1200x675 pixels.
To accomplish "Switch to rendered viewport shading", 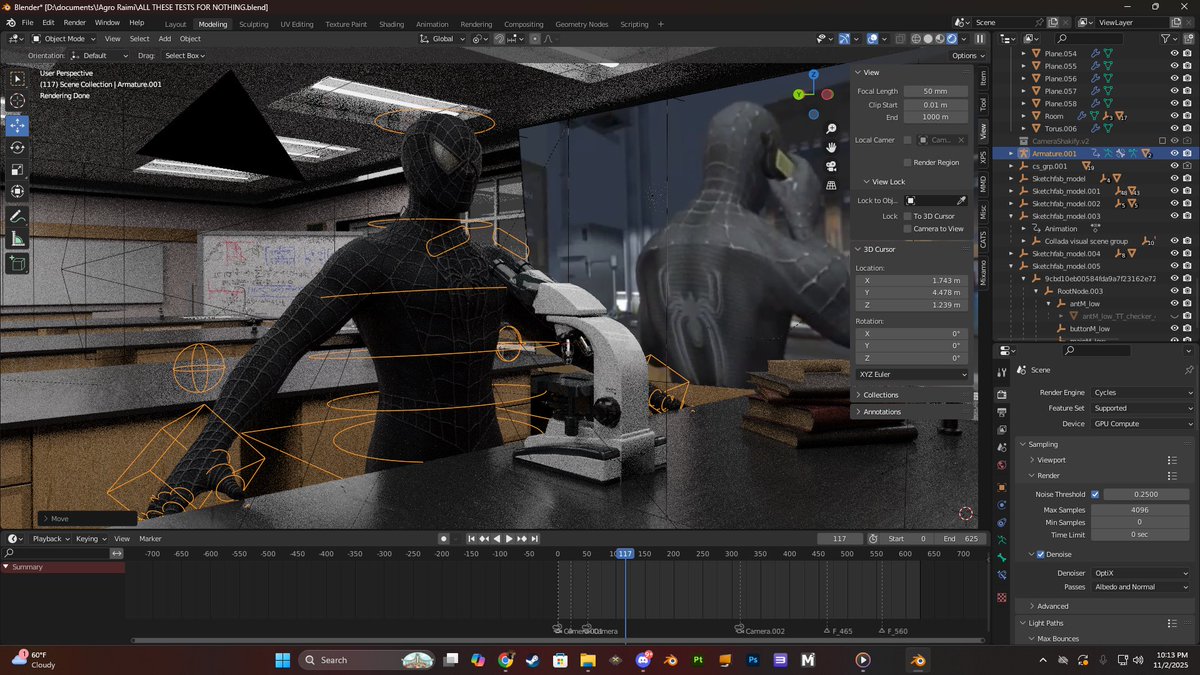I will click(950, 39).
